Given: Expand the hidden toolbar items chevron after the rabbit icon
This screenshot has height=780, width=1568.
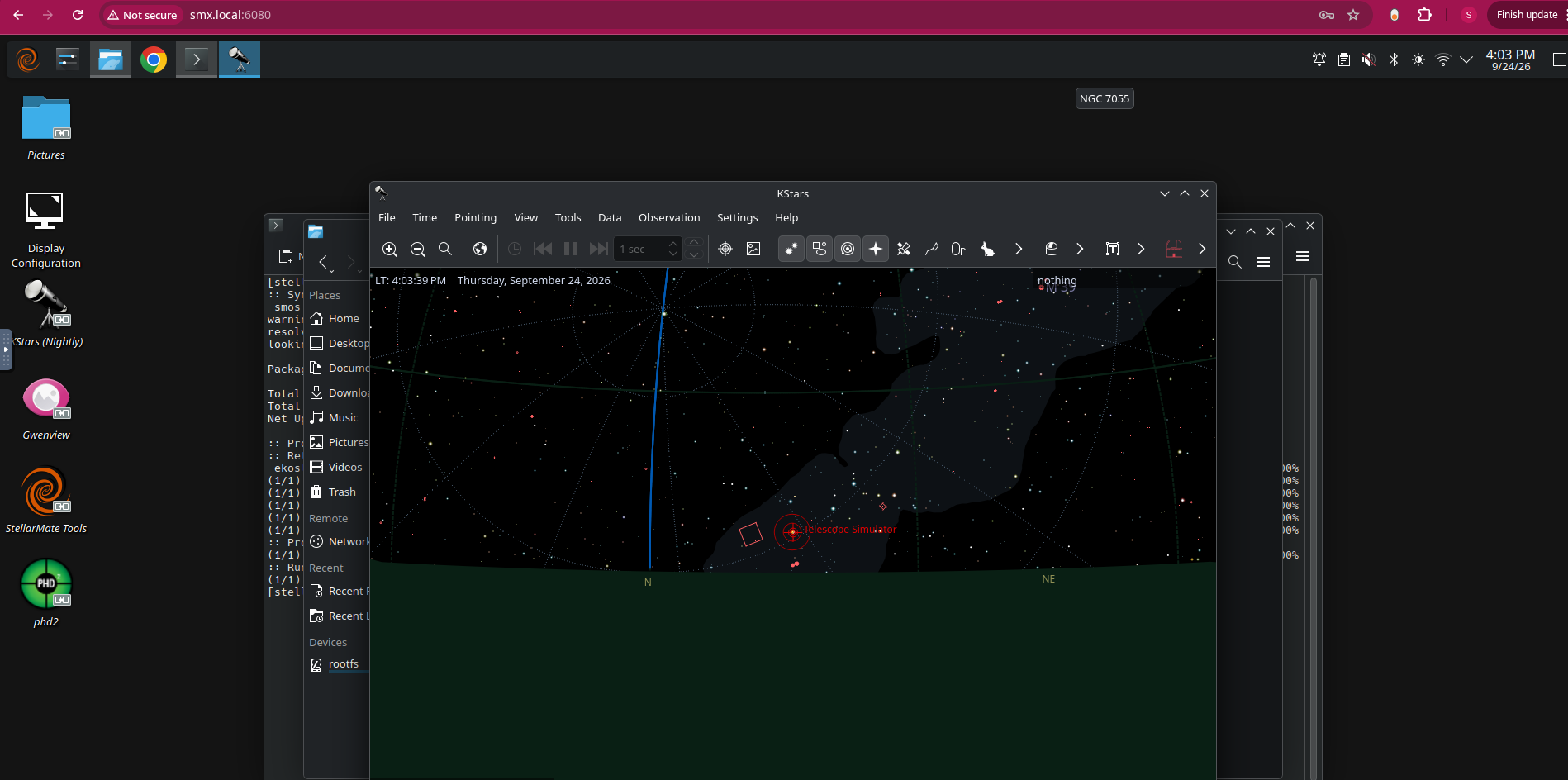Looking at the screenshot, I should pyautogui.click(x=1019, y=249).
